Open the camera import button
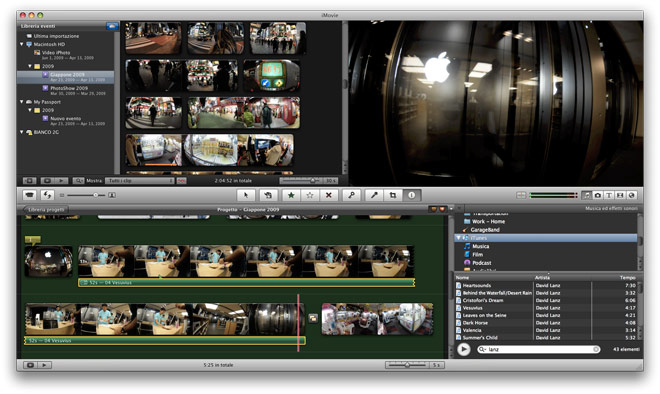The height and width of the screenshot is (394, 660). point(29,195)
